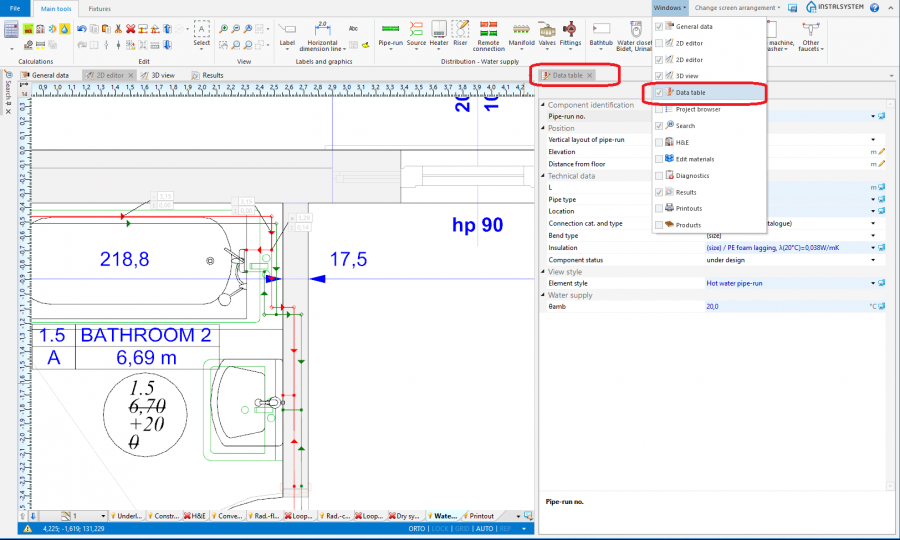Image resolution: width=900 pixels, height=540 pixels.
Task: Enable the Project browser checkbox
Action: tap(658, 109)
